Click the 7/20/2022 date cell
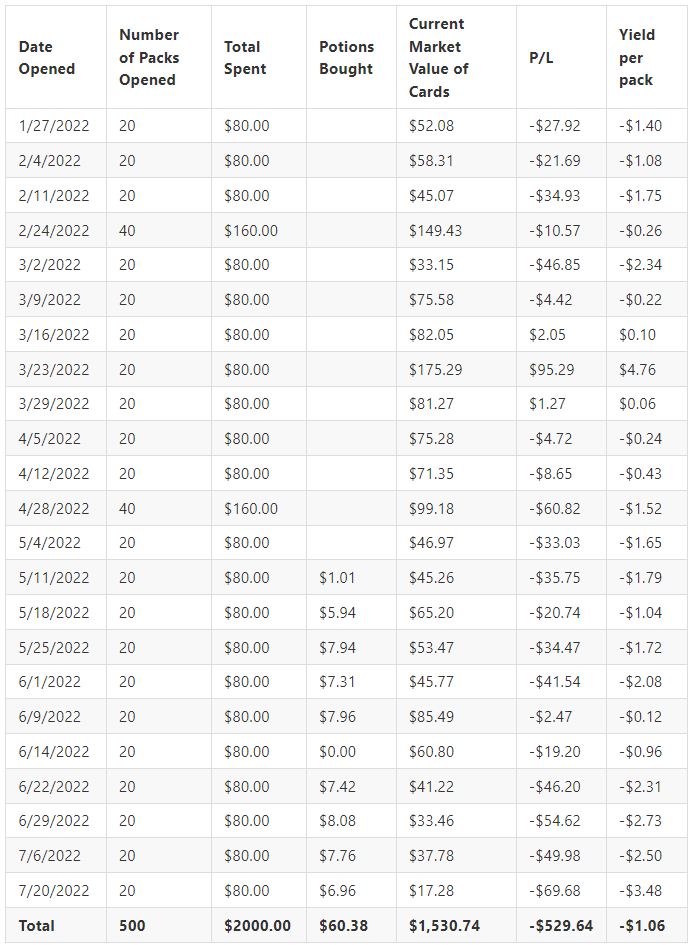 (x=55, y=891)
